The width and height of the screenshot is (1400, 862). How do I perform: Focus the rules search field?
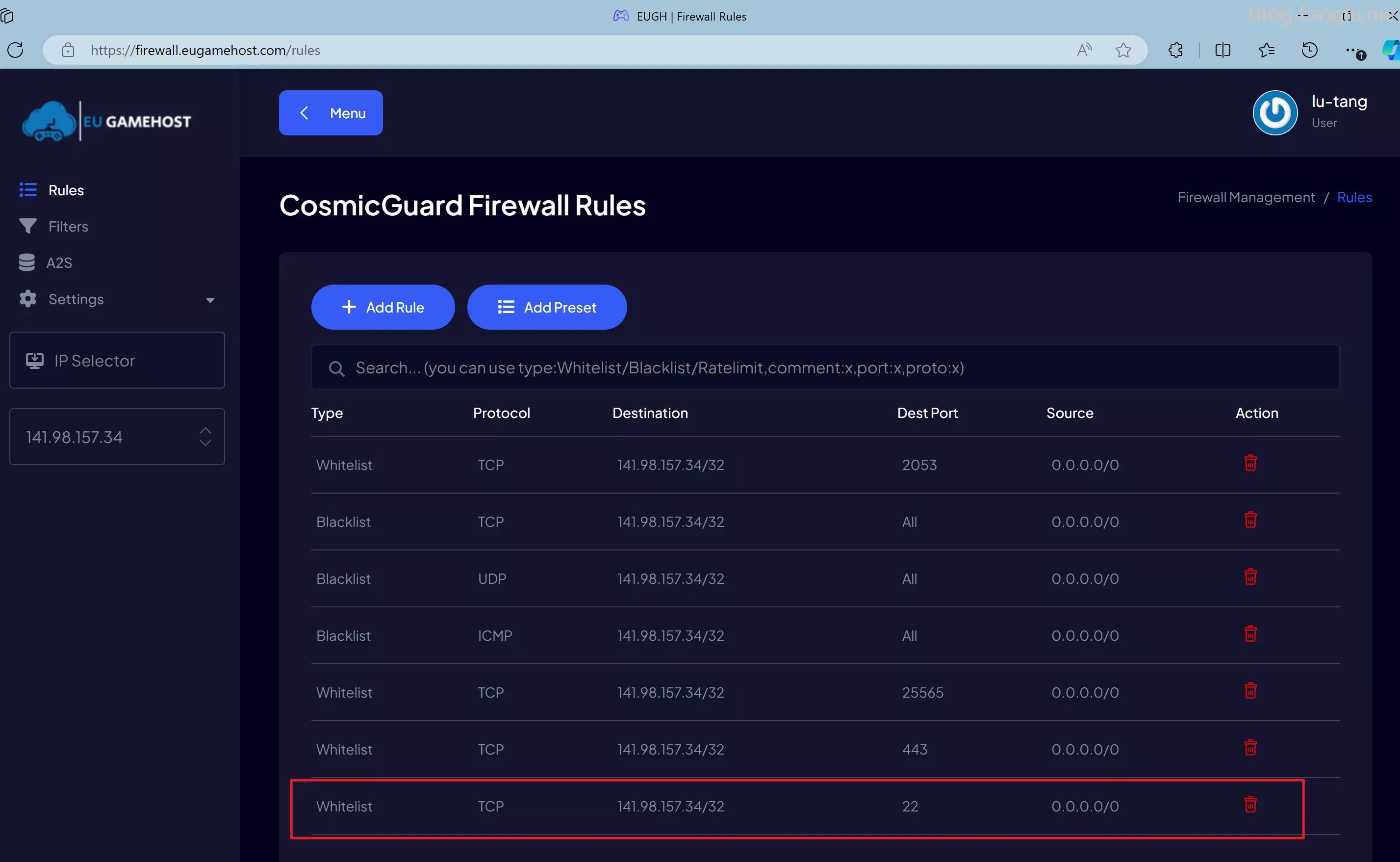pyautogui.click(x=825, y=368)
